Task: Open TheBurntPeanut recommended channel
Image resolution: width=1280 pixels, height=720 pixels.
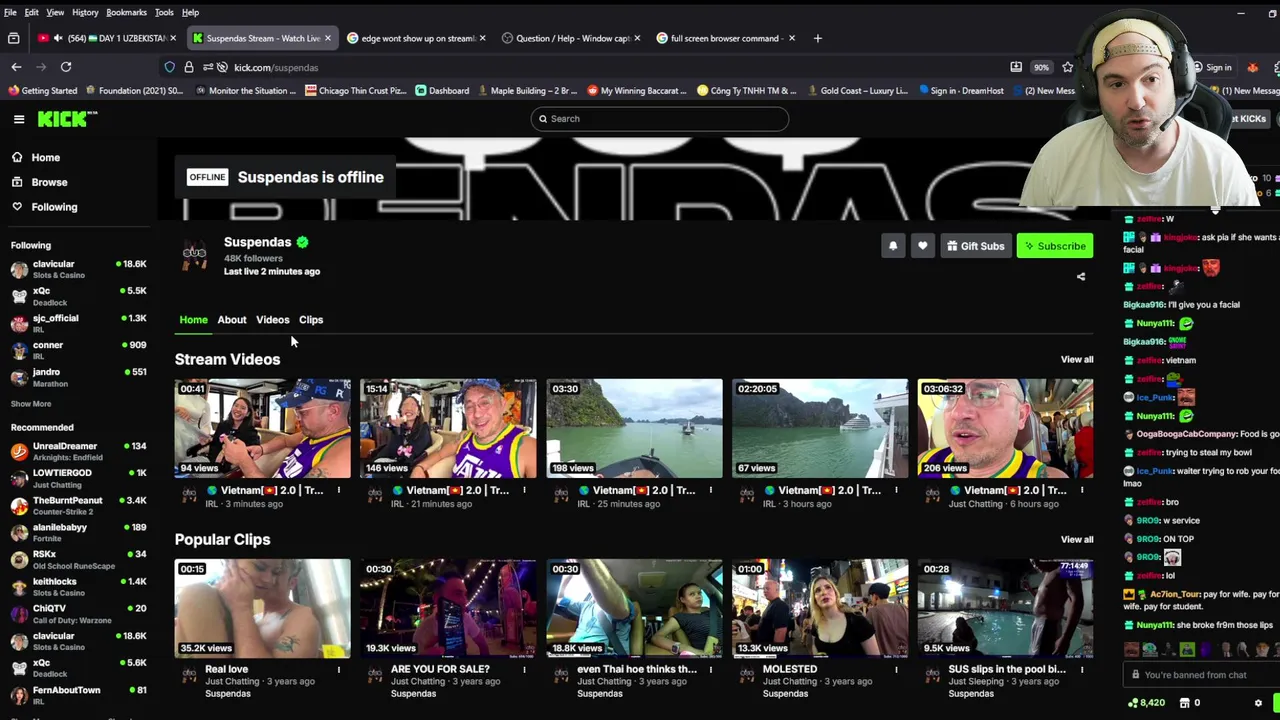Action: [x=78, y=505]
